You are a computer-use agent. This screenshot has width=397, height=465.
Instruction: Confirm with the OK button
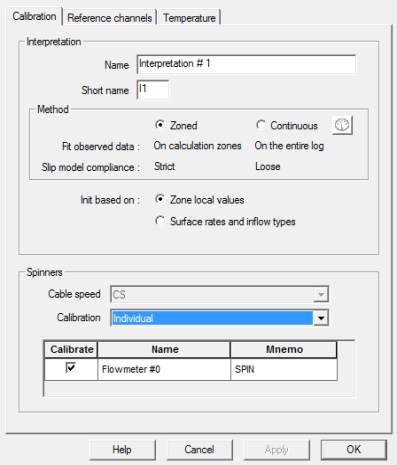tap(354, 449)
